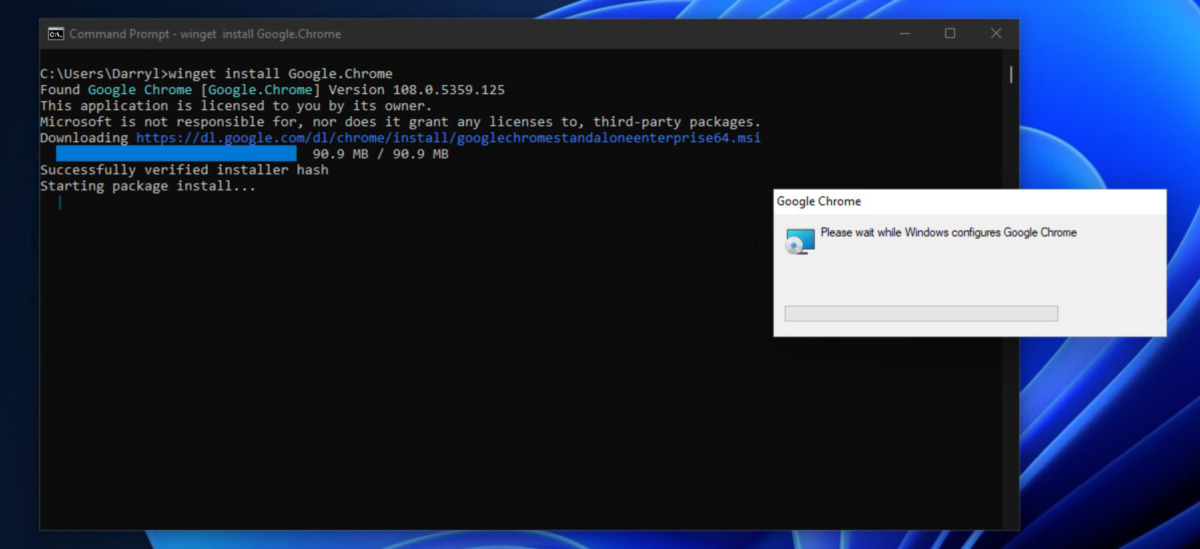
Task: Click the Chrome installer dialog progress bar
Action: [921, 314]
